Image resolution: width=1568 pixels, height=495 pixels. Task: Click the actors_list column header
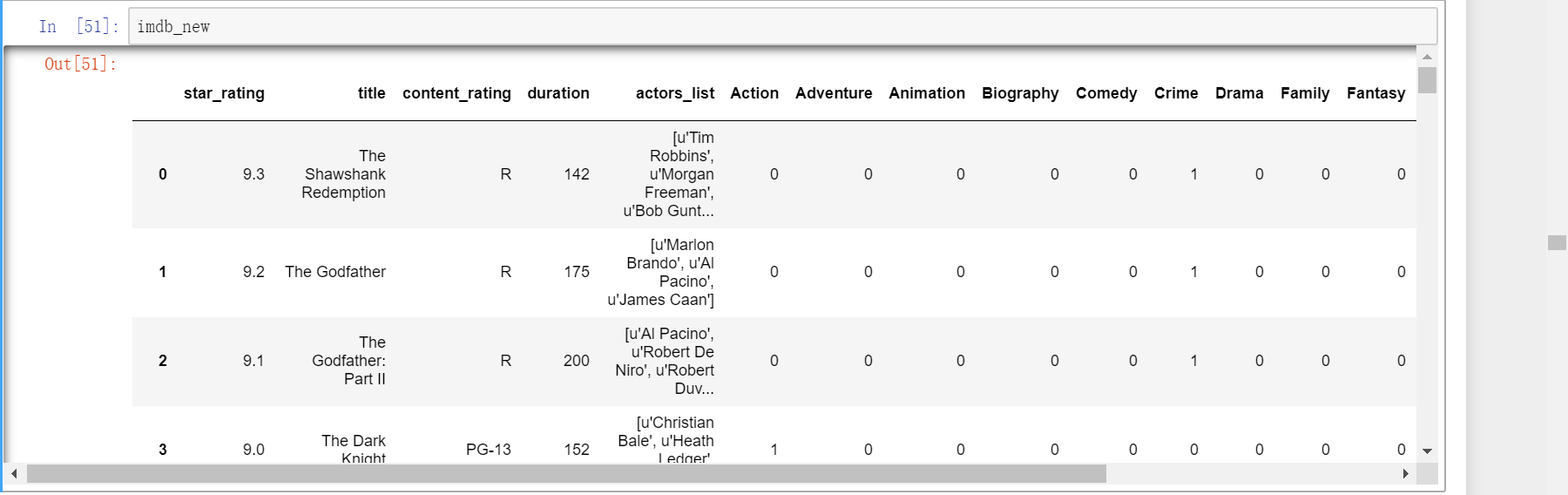click(x=674, y=93)
